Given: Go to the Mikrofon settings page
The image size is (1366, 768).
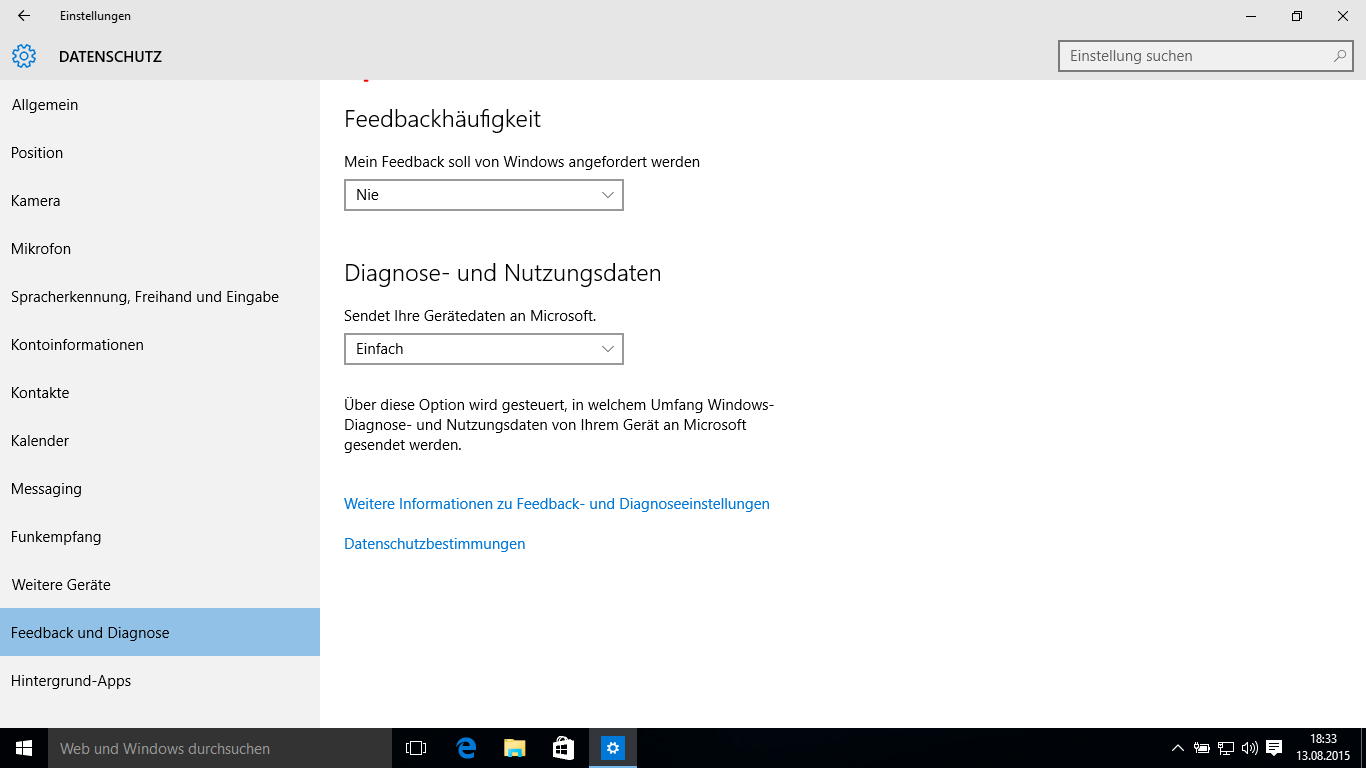Looking at the screenshot, I should pyautogui.click(x=41, y=249).
